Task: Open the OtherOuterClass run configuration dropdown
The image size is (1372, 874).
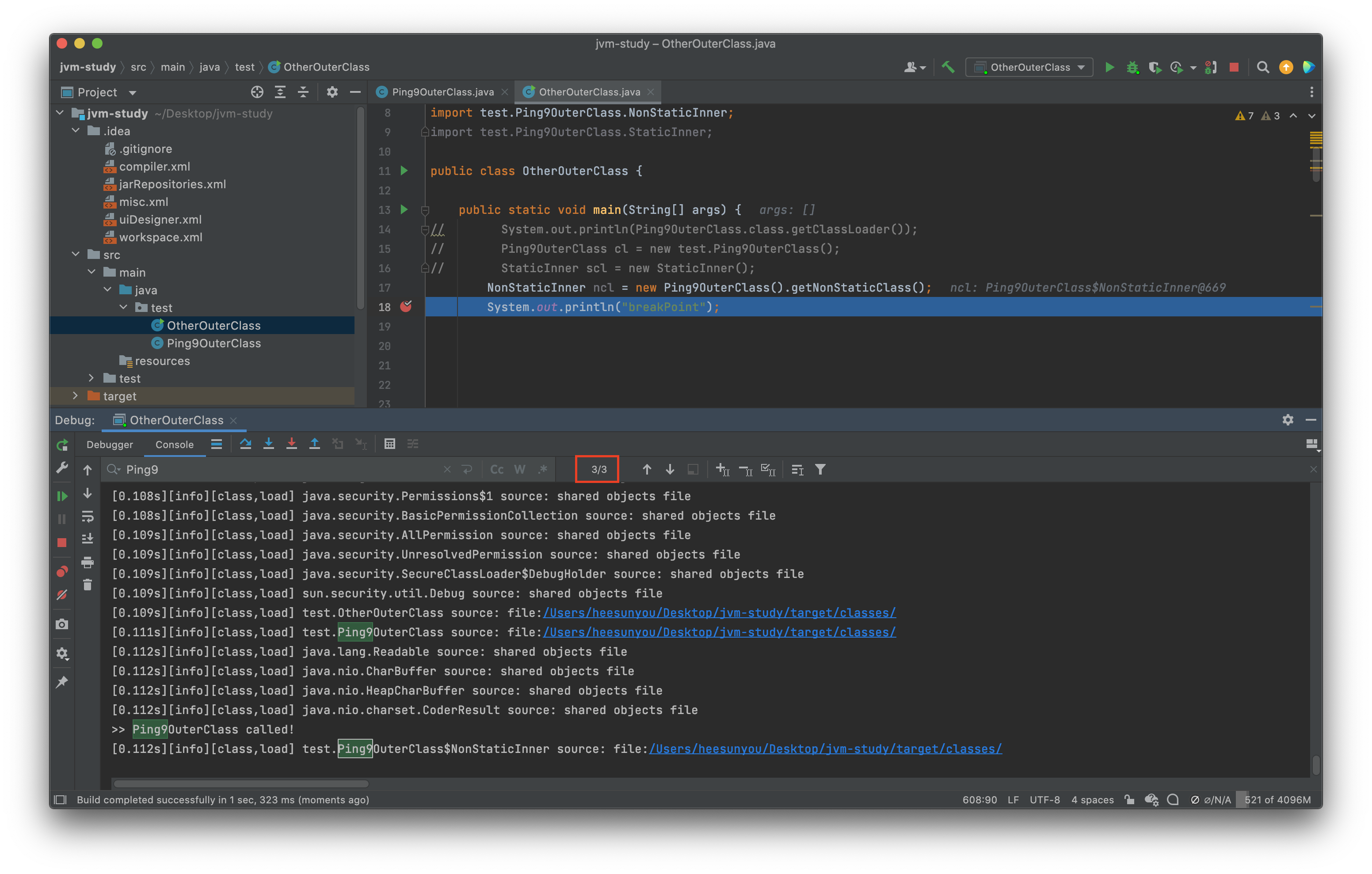Action: click(x=1029, y=67)
